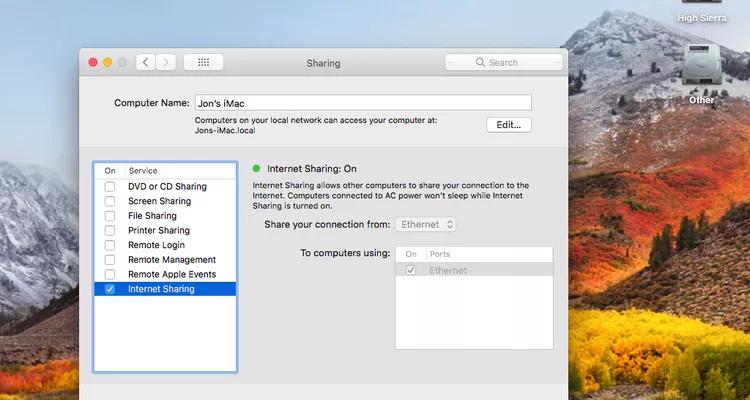
Task: Select the Remote Management service label
Action: (x=172, y=260)
